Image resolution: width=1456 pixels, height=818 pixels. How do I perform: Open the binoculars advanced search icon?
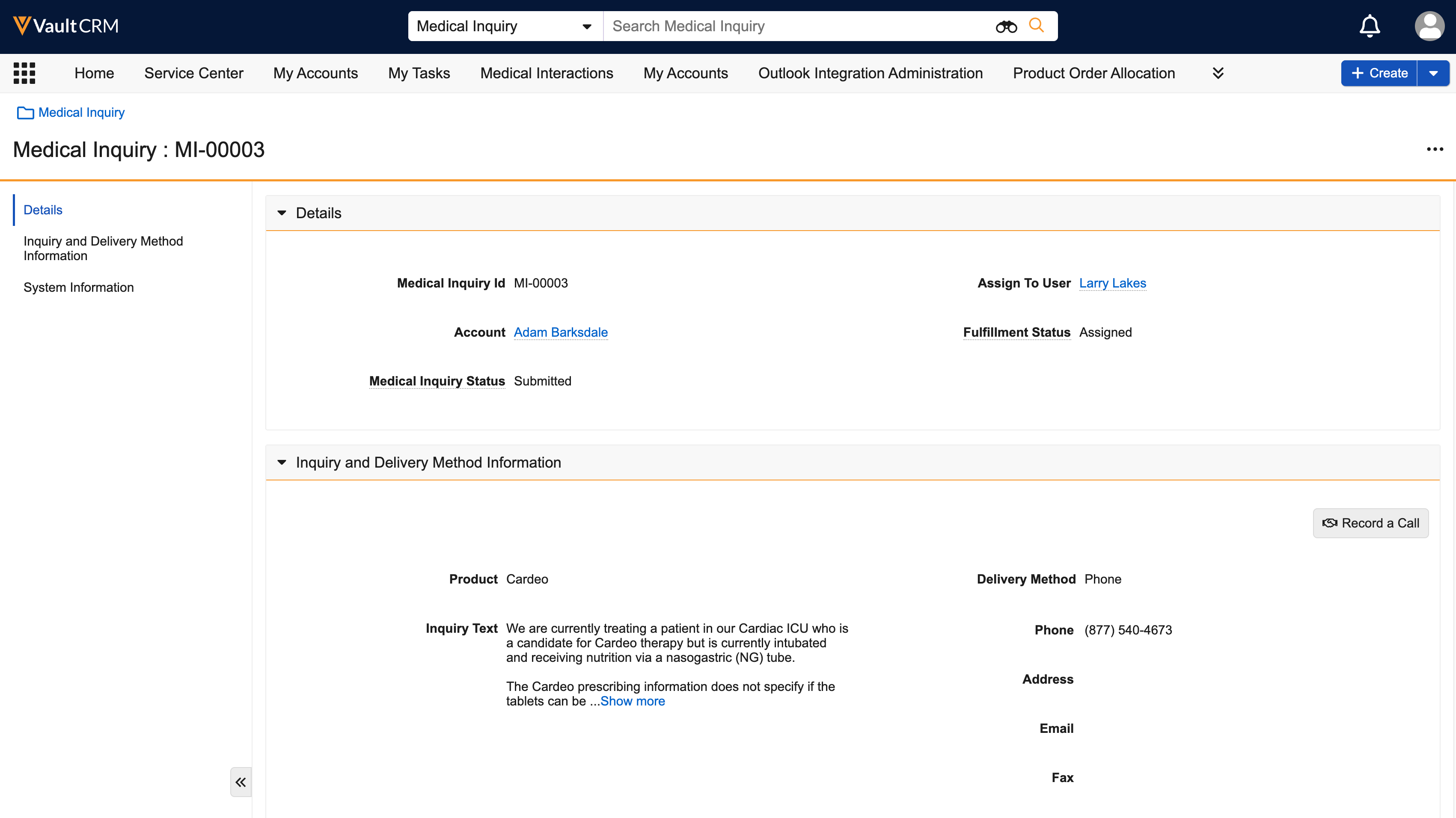point(1006,27)
